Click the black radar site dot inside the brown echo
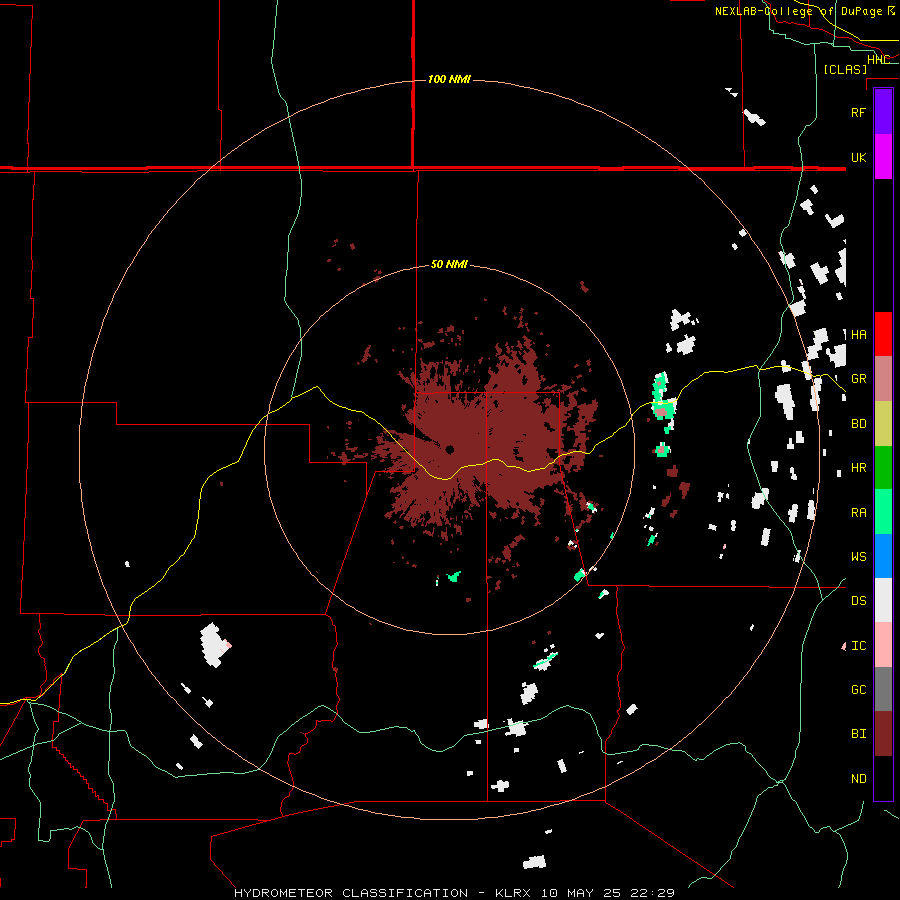The image size is (900, 900). 449,449
